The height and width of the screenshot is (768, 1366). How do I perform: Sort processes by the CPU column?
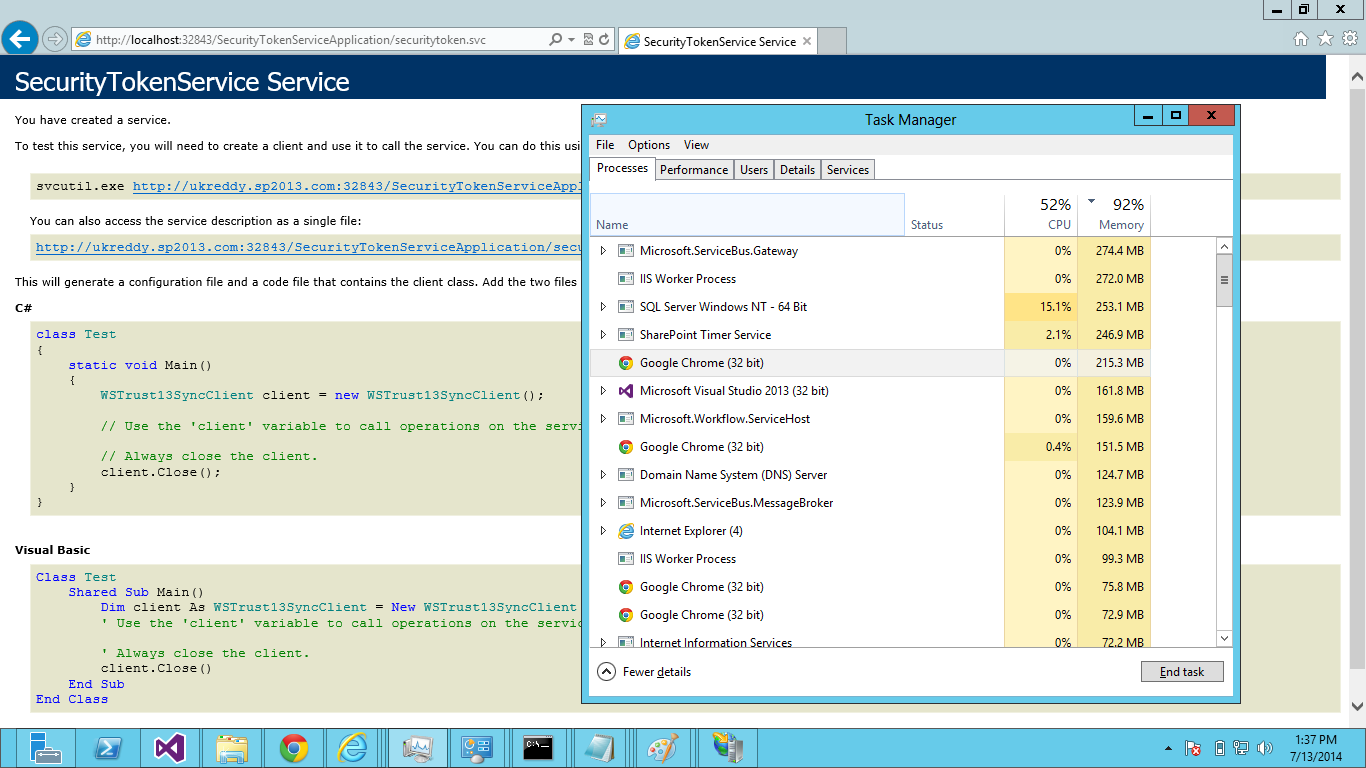point(1041,214)
